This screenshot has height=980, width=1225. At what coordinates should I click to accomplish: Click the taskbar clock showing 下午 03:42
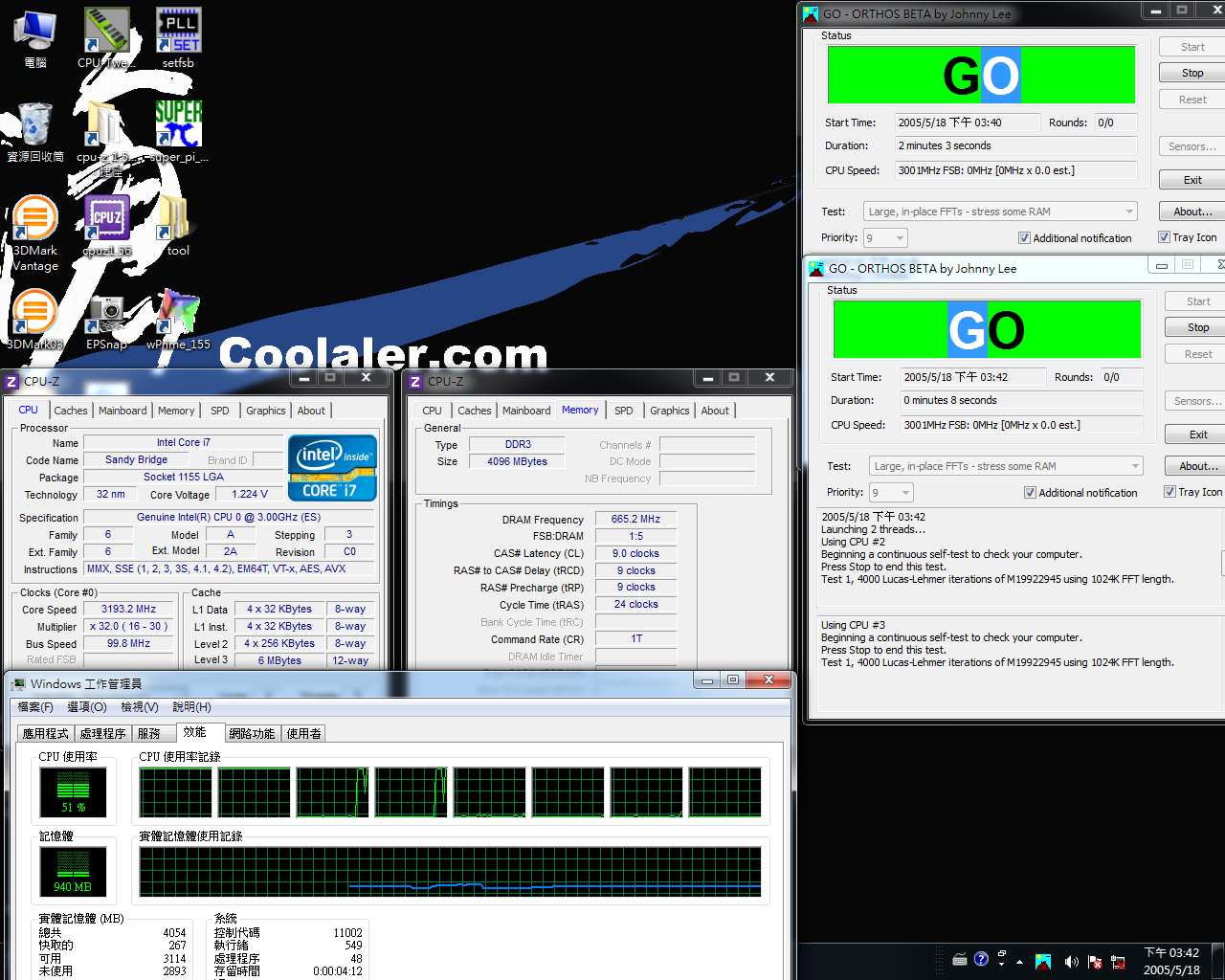1171,961
